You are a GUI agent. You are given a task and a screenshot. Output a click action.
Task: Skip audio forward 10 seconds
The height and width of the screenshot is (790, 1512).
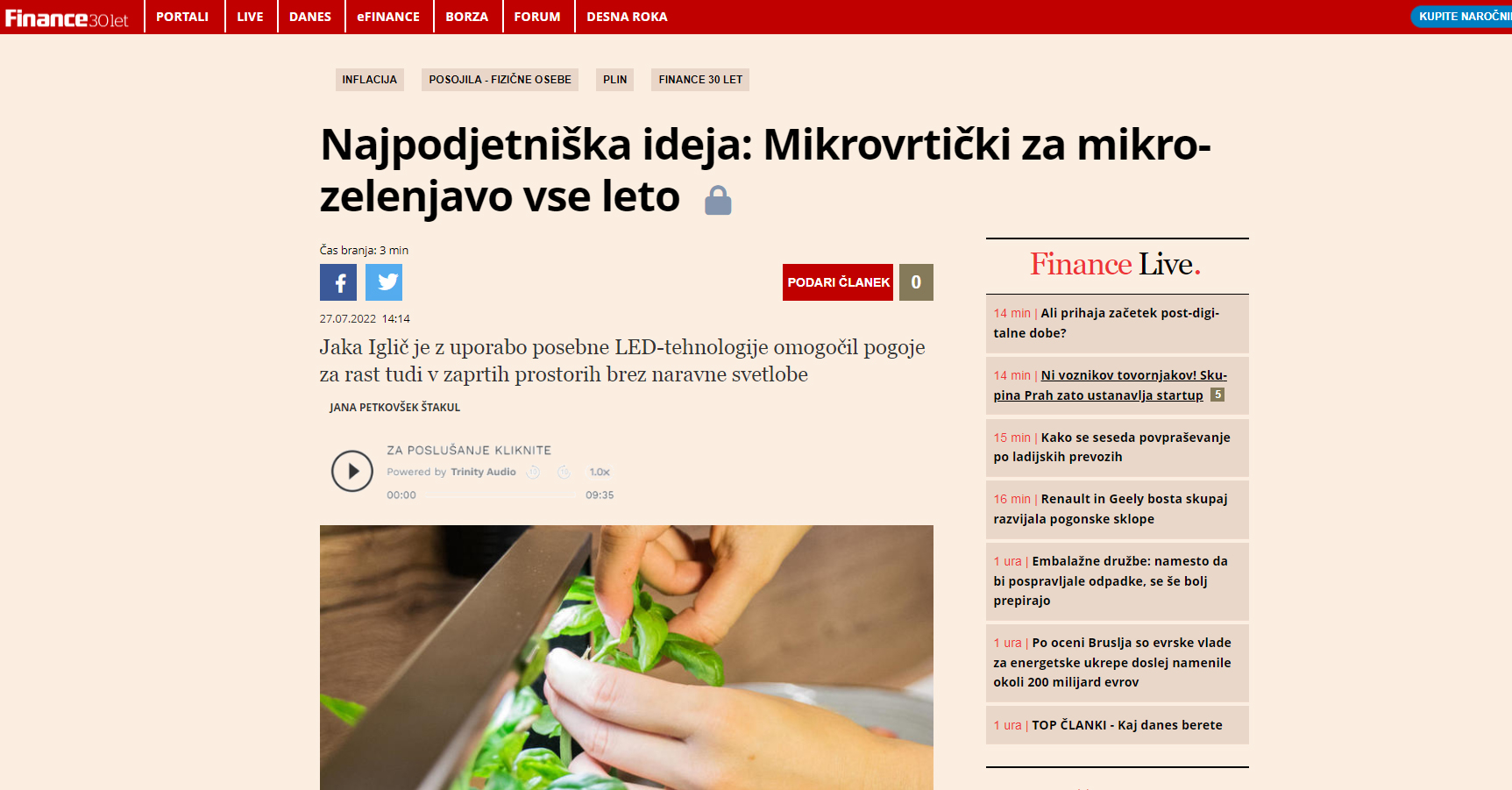[x=564, y=472]
